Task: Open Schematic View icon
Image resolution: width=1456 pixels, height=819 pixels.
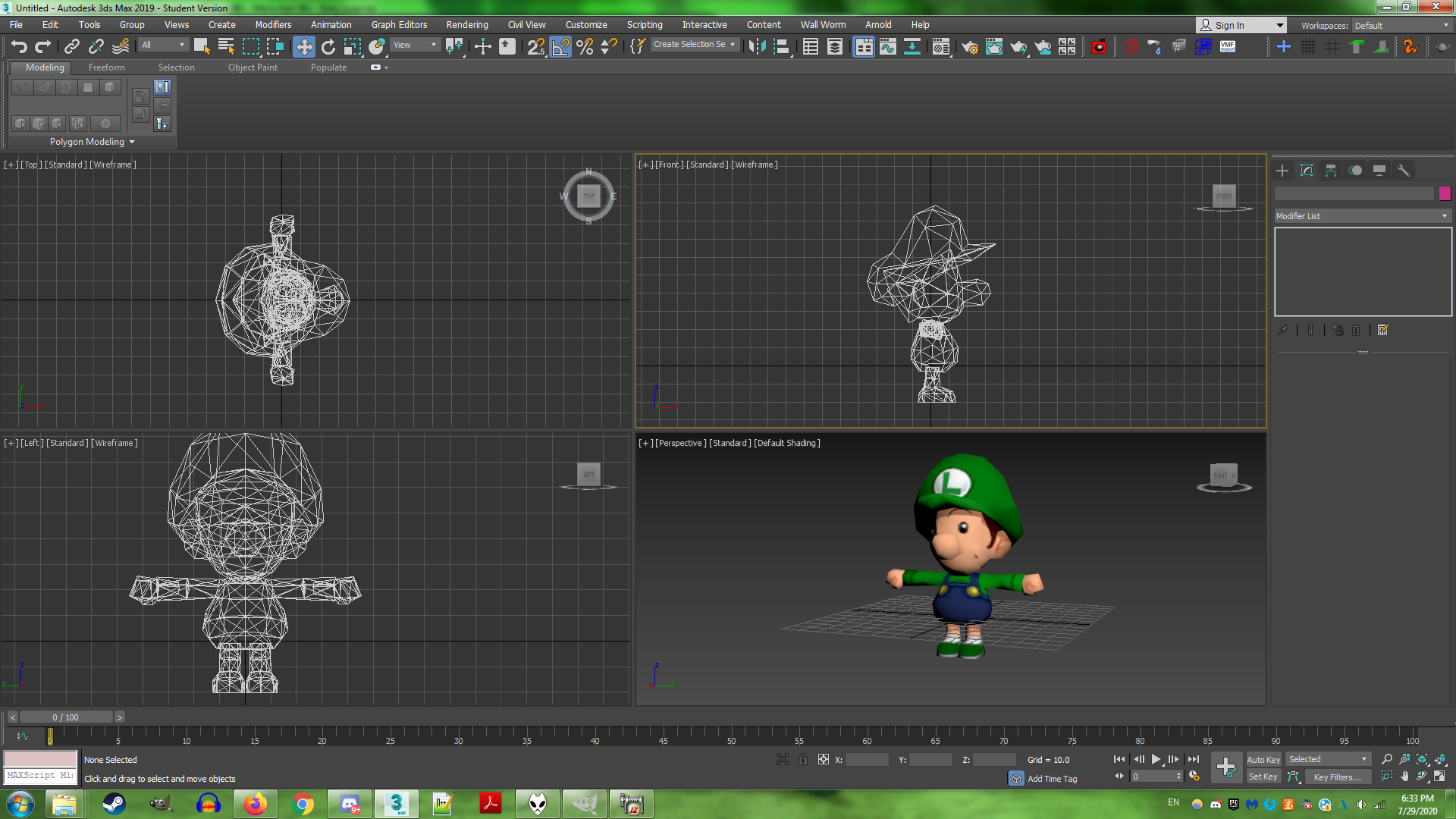Action: click(912, 47)
